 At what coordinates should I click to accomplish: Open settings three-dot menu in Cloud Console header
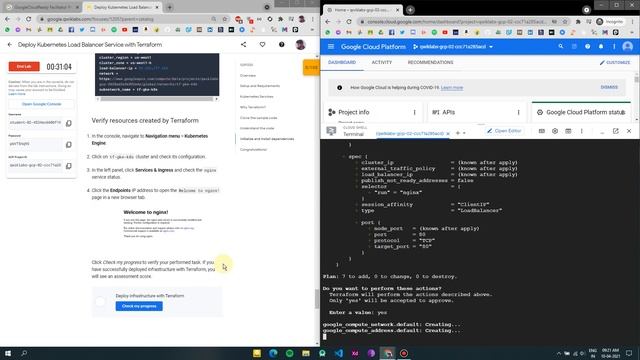point(614,47)
